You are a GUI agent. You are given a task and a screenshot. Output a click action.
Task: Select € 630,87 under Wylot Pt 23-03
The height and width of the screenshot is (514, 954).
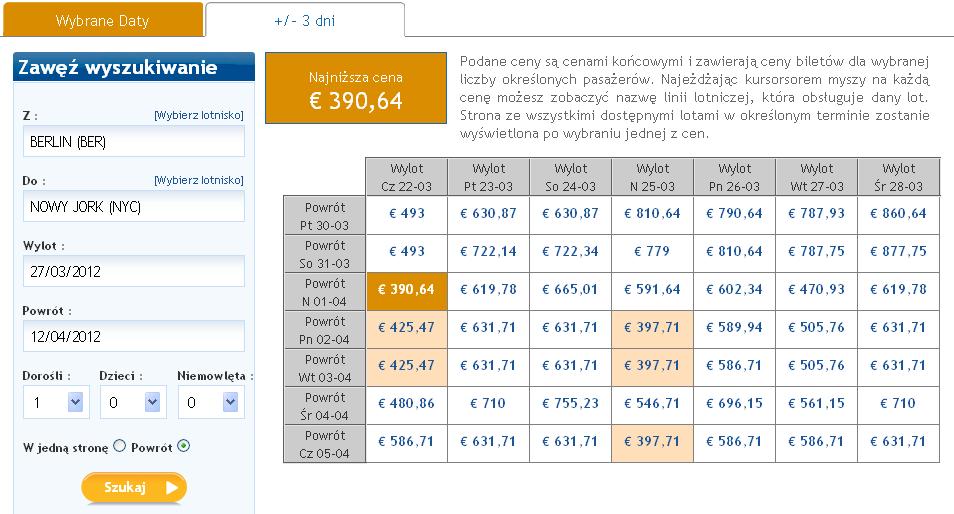pyautogui.click(x=489, y=214)
